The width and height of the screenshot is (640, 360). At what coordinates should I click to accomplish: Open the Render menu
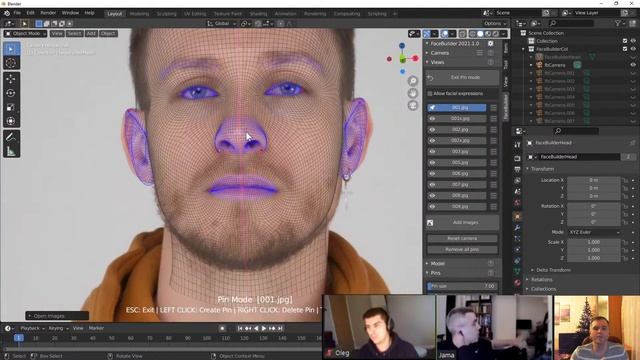48,13
